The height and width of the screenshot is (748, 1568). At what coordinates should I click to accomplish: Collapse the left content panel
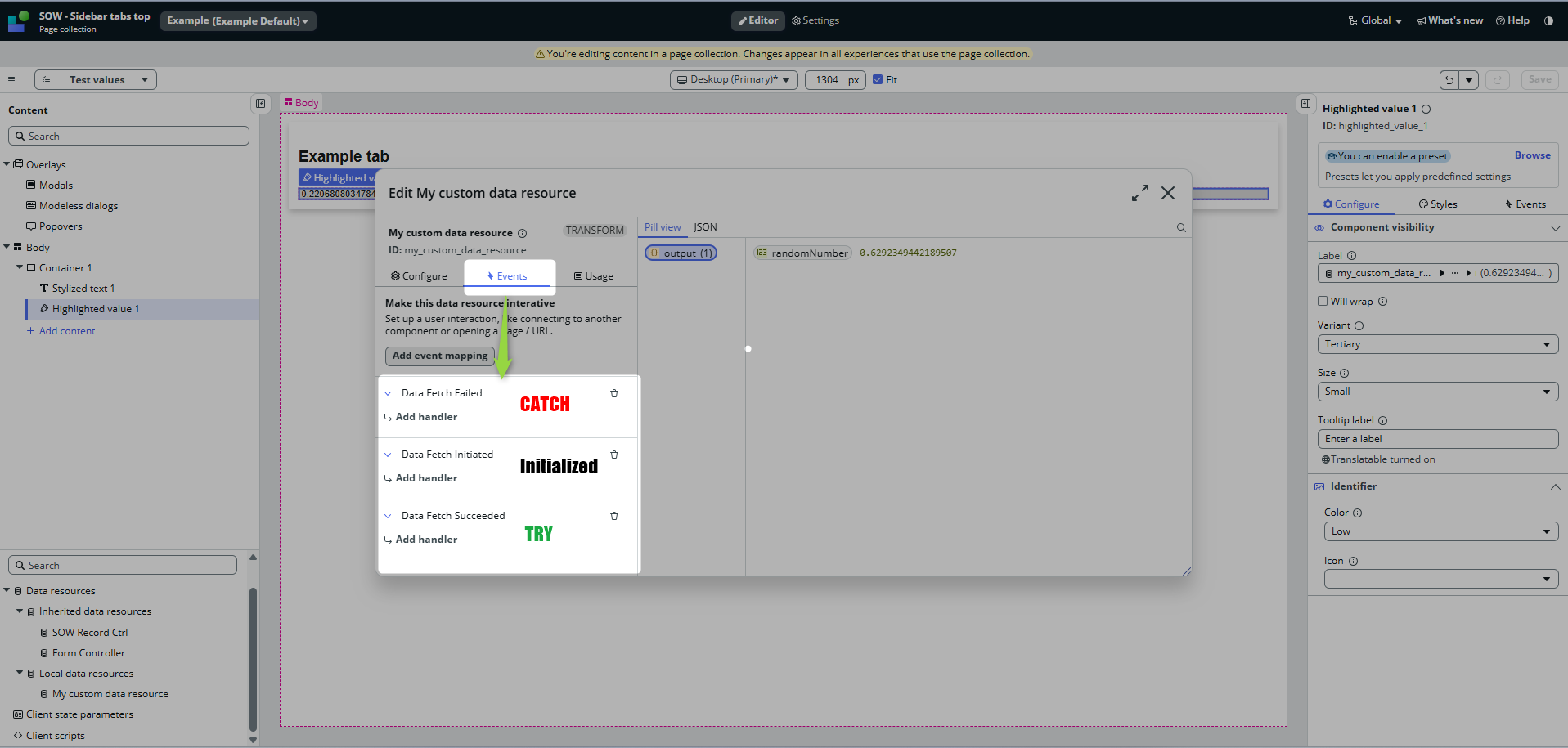click(x=260, y=104)
